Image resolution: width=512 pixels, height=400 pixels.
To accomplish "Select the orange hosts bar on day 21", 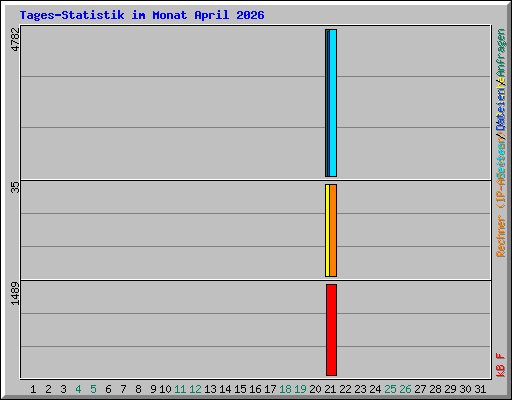I will point(333,230).
